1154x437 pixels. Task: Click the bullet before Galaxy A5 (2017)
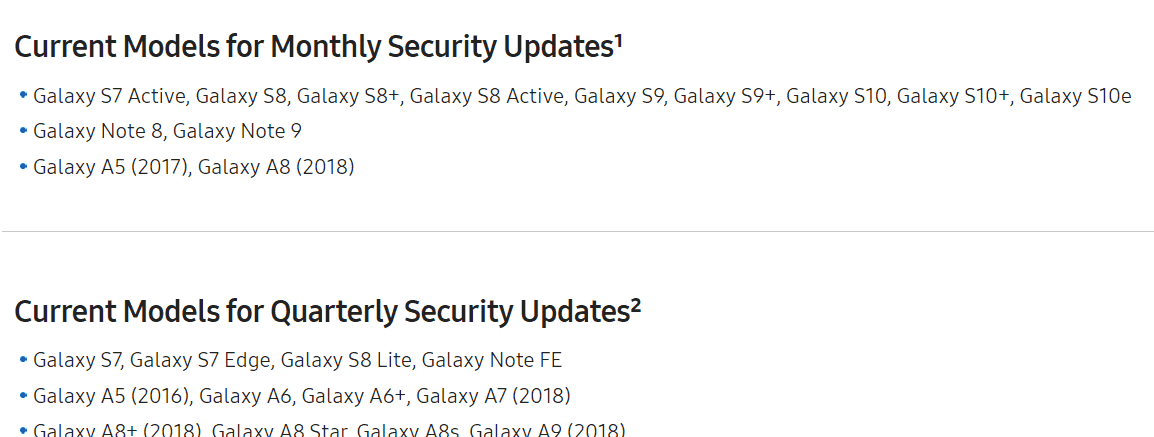coord(23,166)
